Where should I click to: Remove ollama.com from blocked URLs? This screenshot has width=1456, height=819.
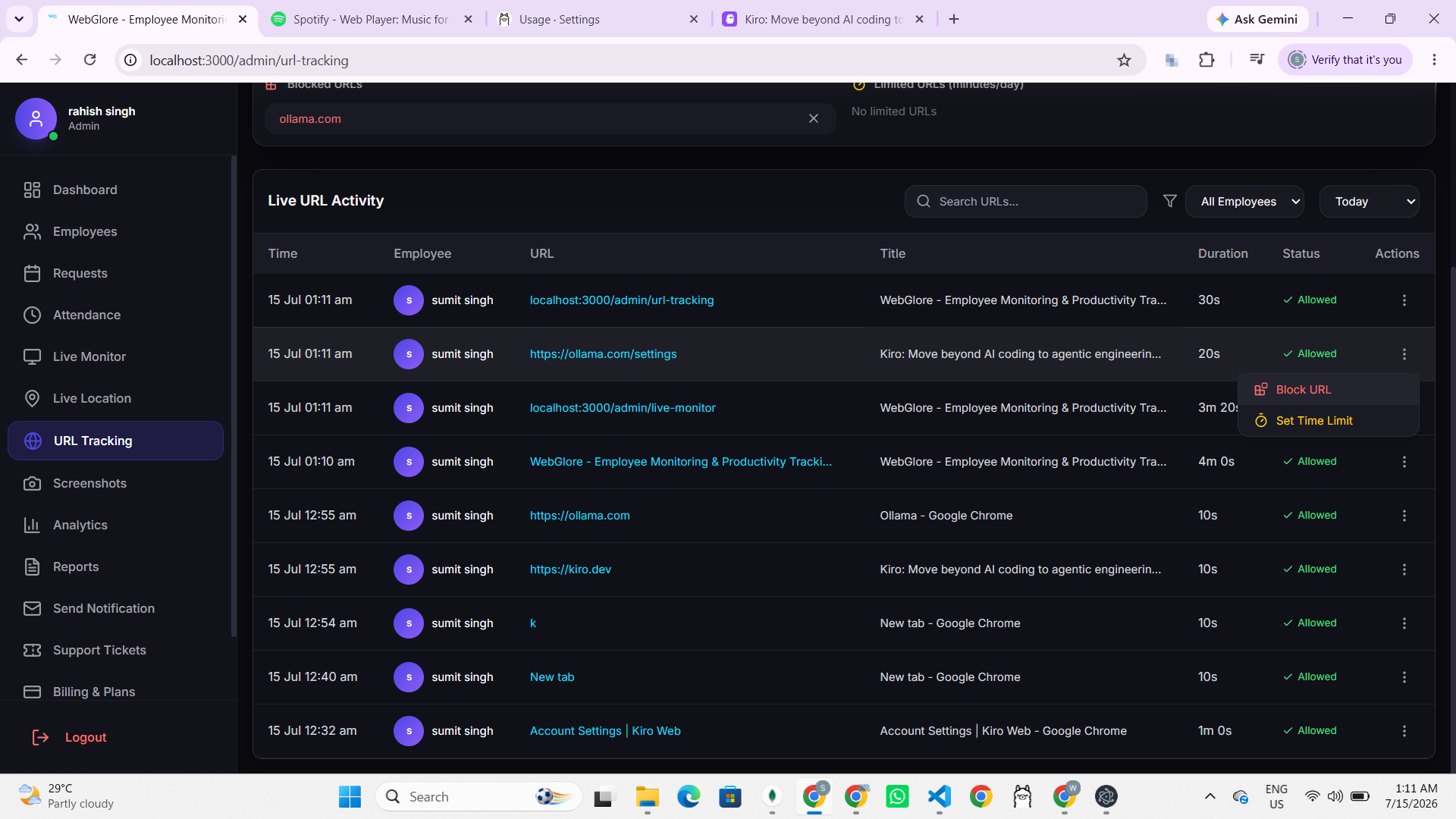pos(813,118)
